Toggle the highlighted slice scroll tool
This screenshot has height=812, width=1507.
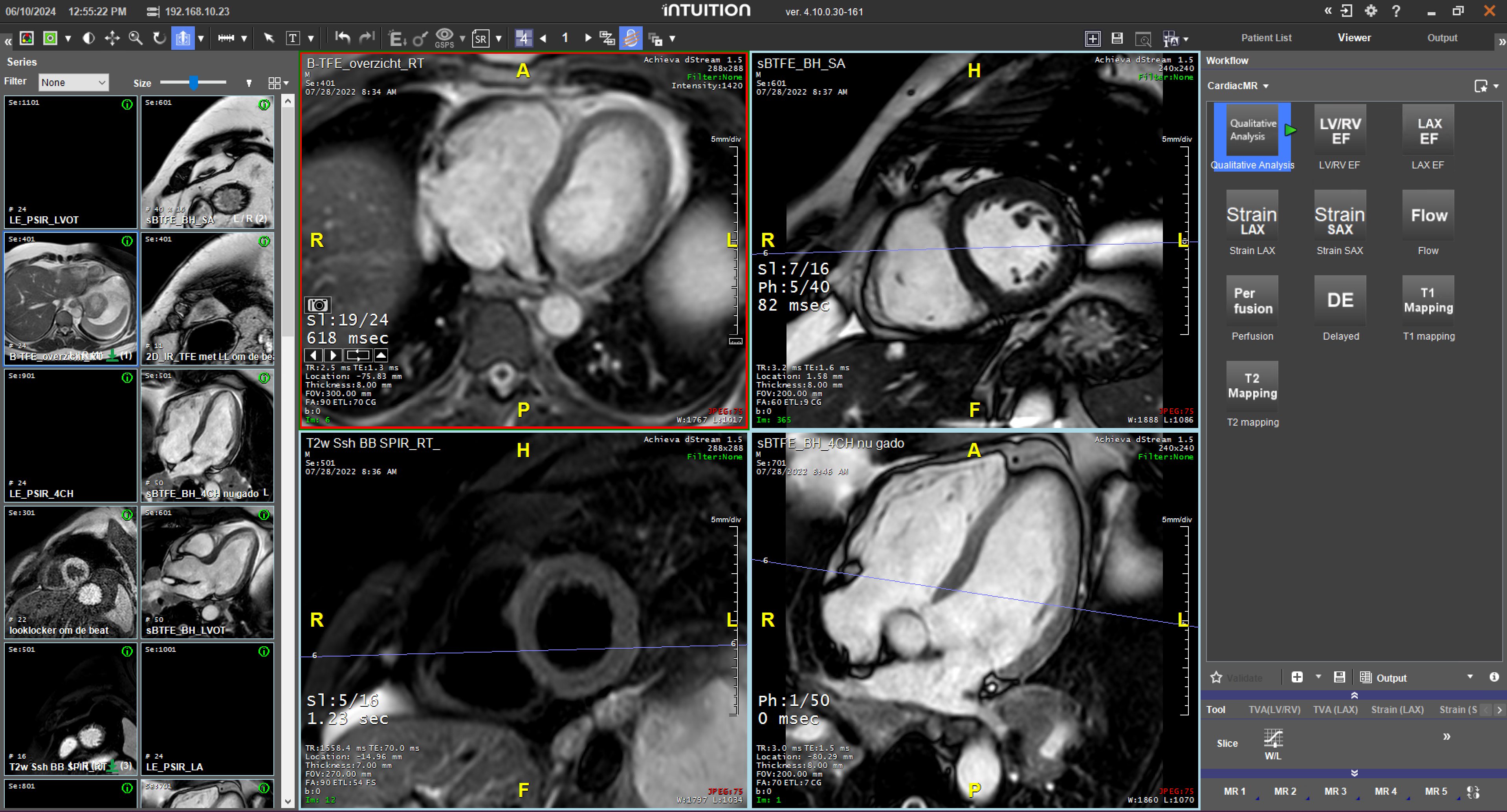click(183, 38)
